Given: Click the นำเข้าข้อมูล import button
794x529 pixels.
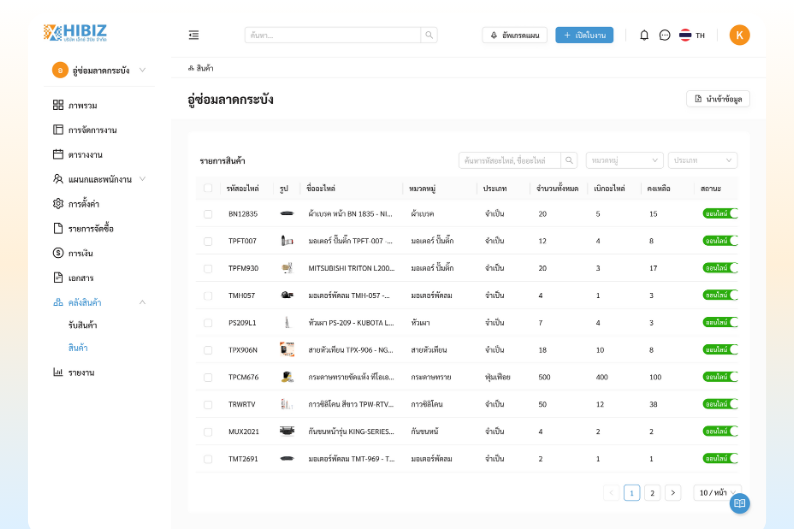Looking at the screenshot, I should [718, 99].
